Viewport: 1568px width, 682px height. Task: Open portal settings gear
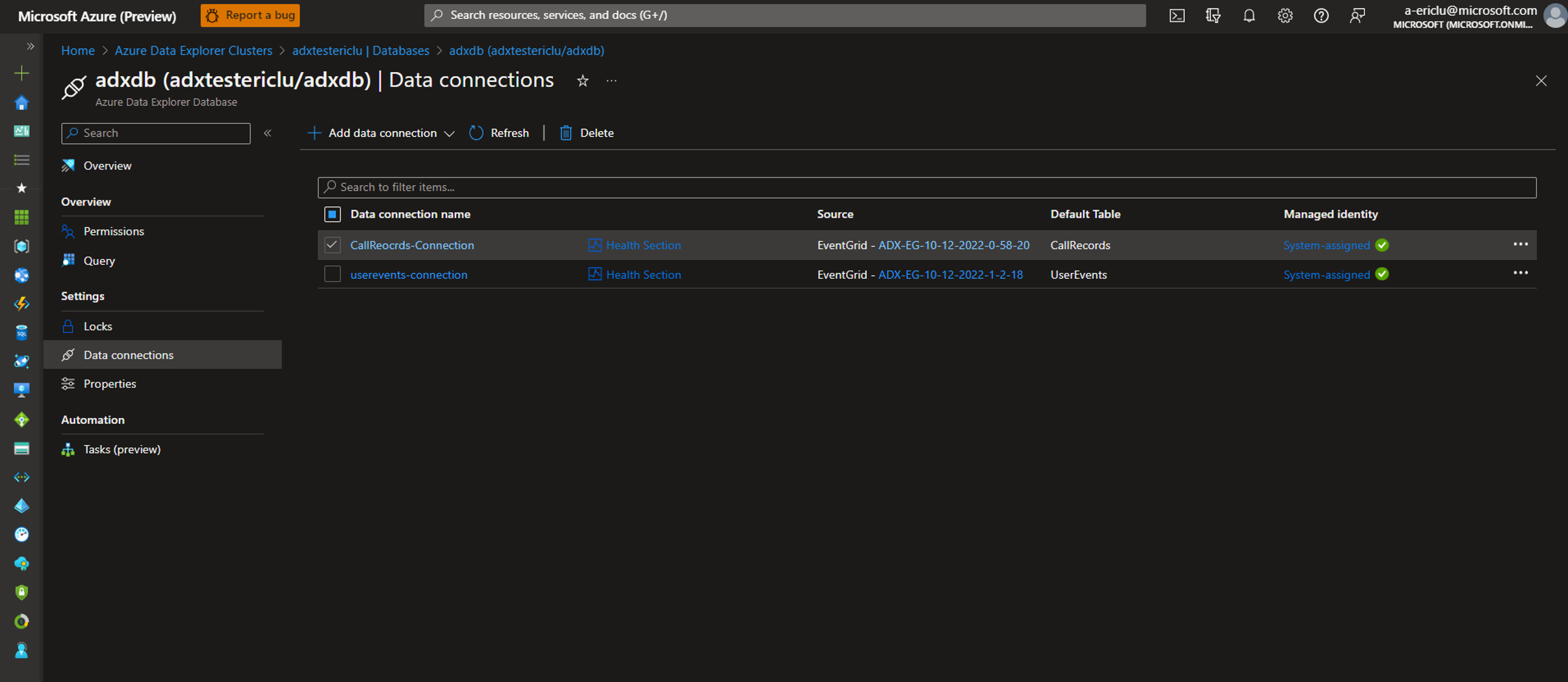(x=1285, y=16)
